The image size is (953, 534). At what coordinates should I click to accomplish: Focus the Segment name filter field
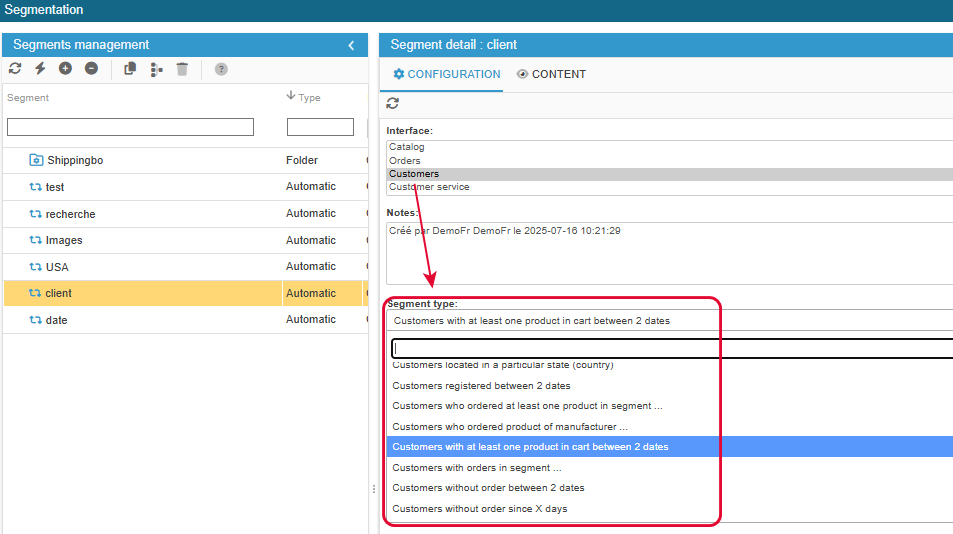pyautogui.click(x=130, y=127)
